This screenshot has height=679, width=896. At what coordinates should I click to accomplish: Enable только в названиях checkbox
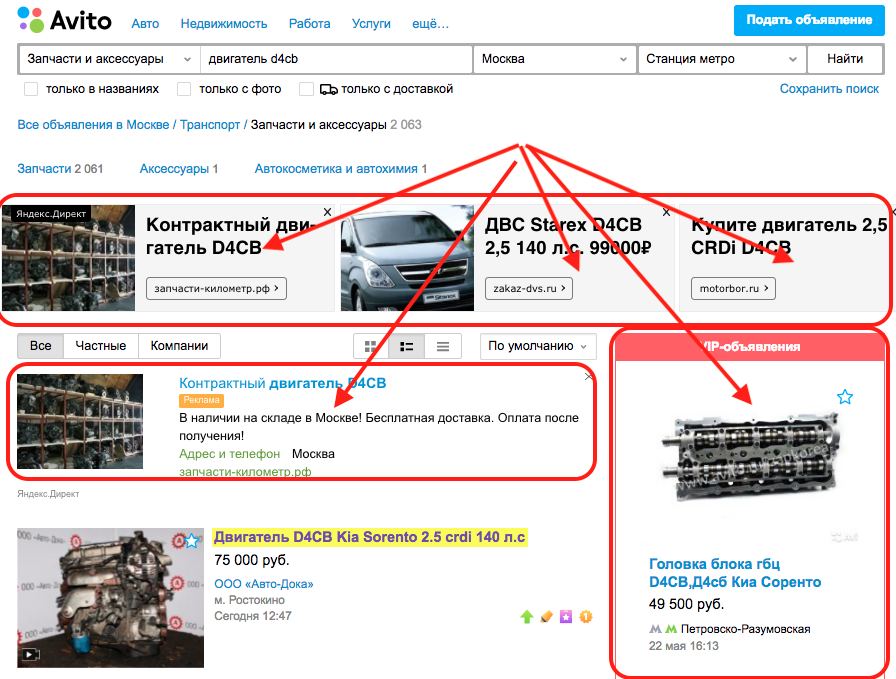coord(31,89)
